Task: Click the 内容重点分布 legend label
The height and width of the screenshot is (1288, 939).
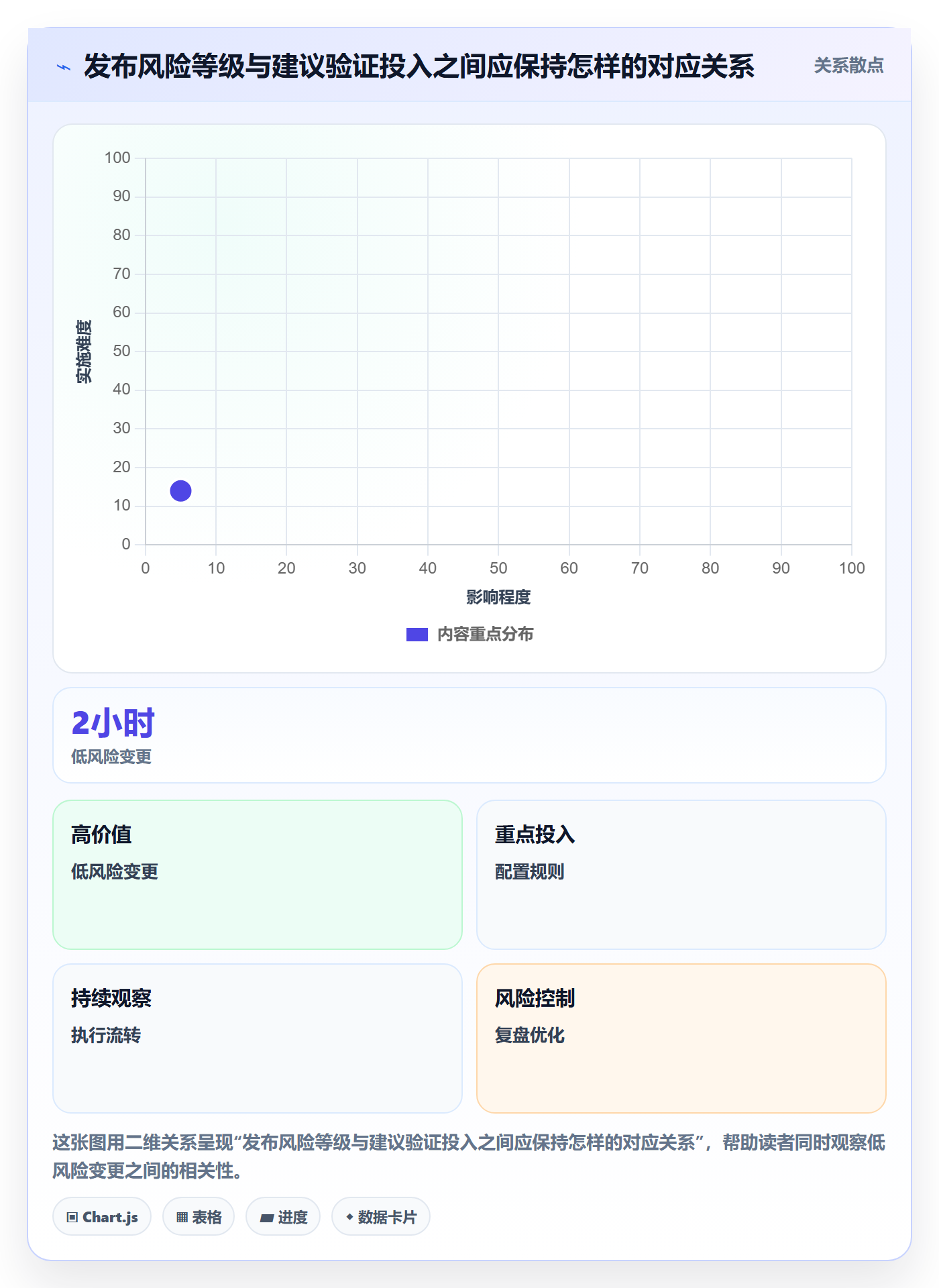Action: tap(485, 635)
